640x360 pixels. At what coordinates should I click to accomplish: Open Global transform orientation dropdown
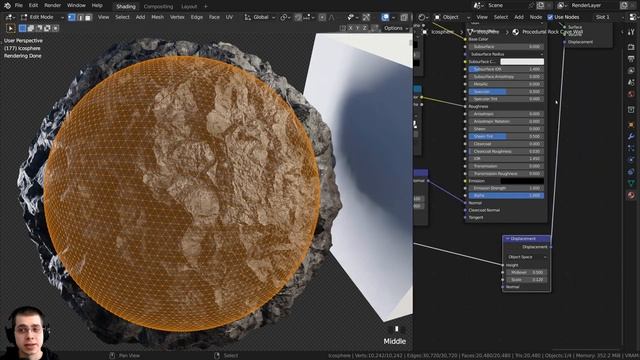pos(260,17)
